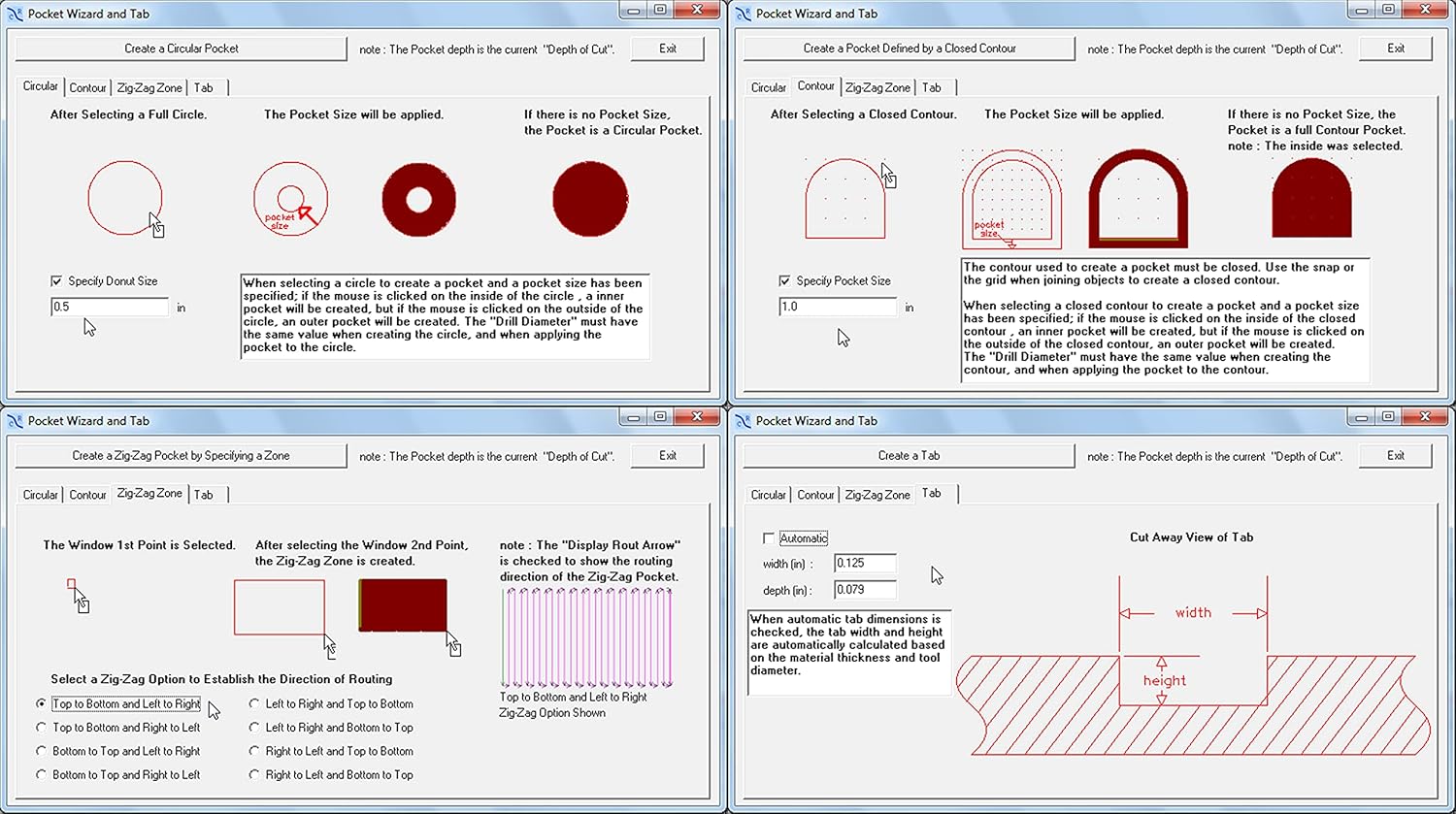Image resolution: width=1456 pixels, height=814 pixels.
Task: Click the donut size field showing 0.5
Action: [110, 307]
